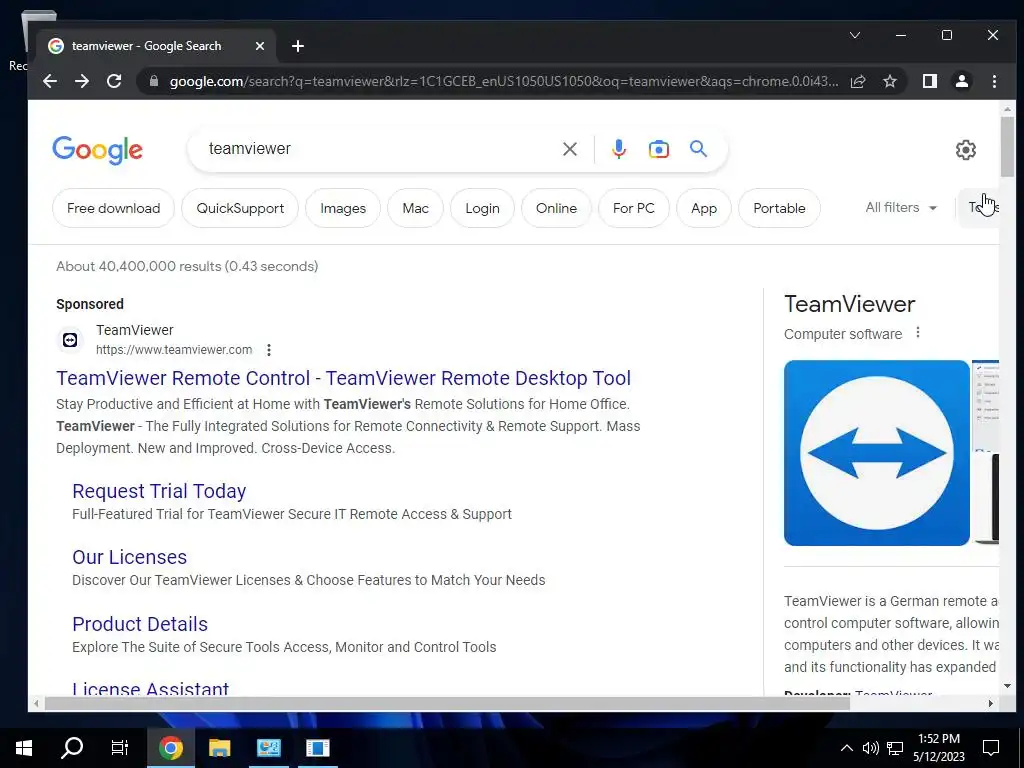Click the Google logo
The height and width of the screenshot is (768, 1024).
[97, 150]
